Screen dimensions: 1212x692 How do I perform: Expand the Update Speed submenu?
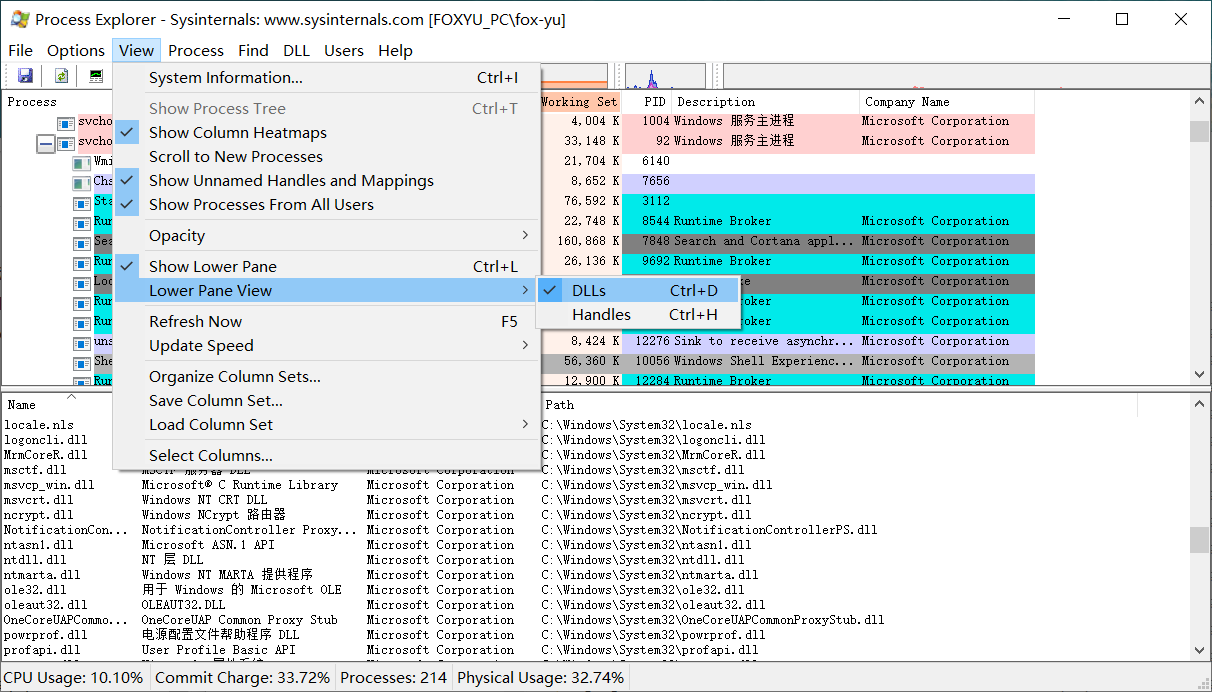click(327, 345)
